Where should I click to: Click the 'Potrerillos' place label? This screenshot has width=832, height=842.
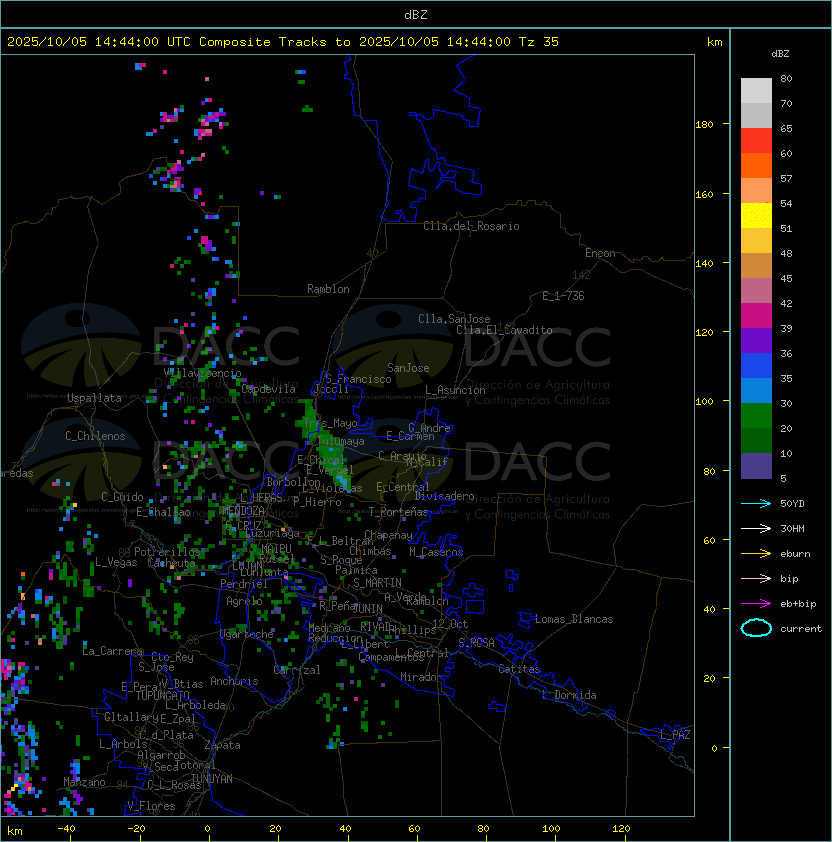point(167,552)
